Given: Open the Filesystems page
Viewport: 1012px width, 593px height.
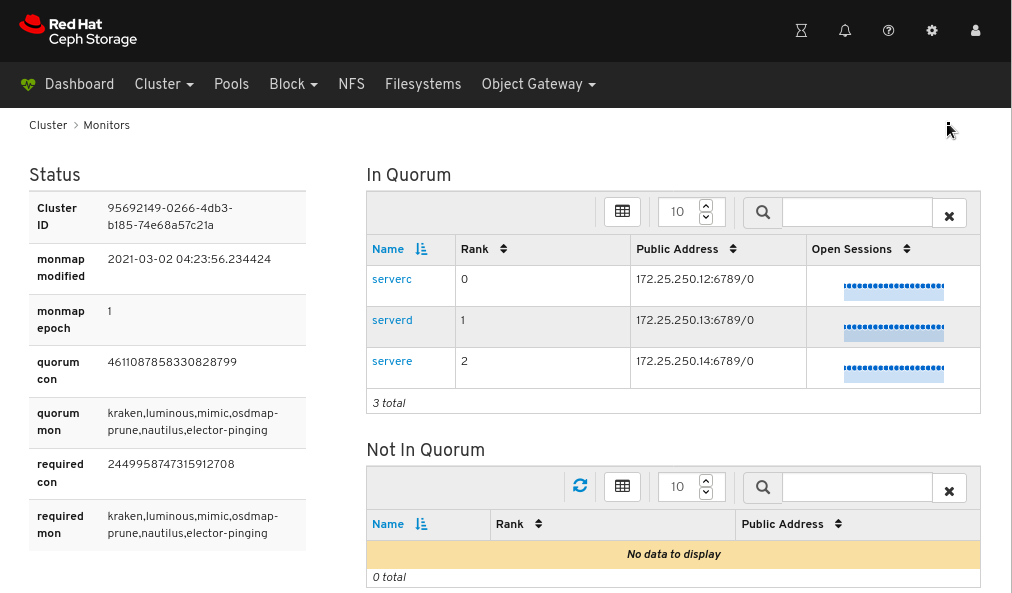Looking at the screenshot, I should click(x=423, y=85).
